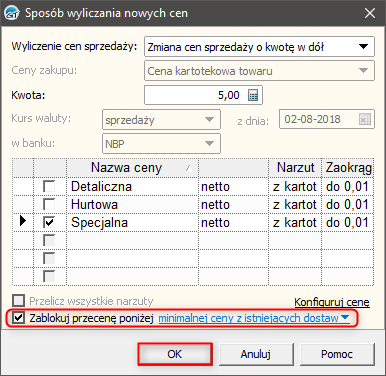
Task: Confirm with the OK button
Action: [175, 354]
